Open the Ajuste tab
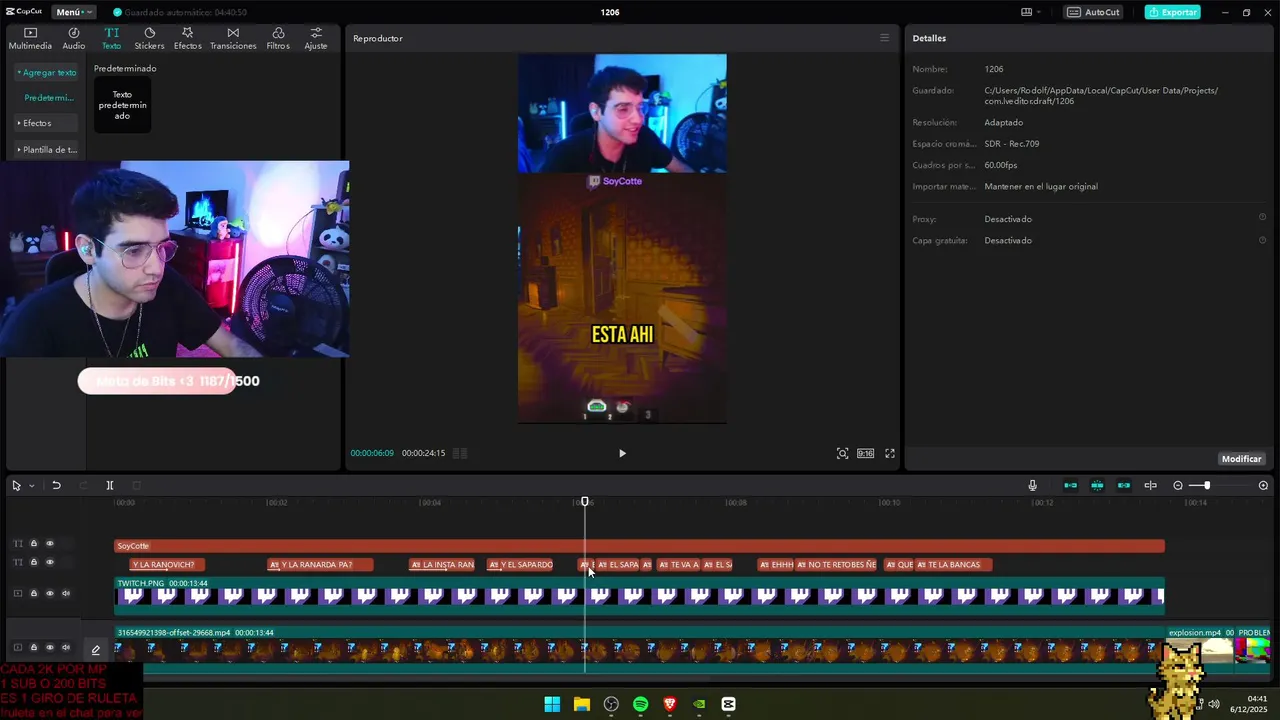 coord(316,38)
